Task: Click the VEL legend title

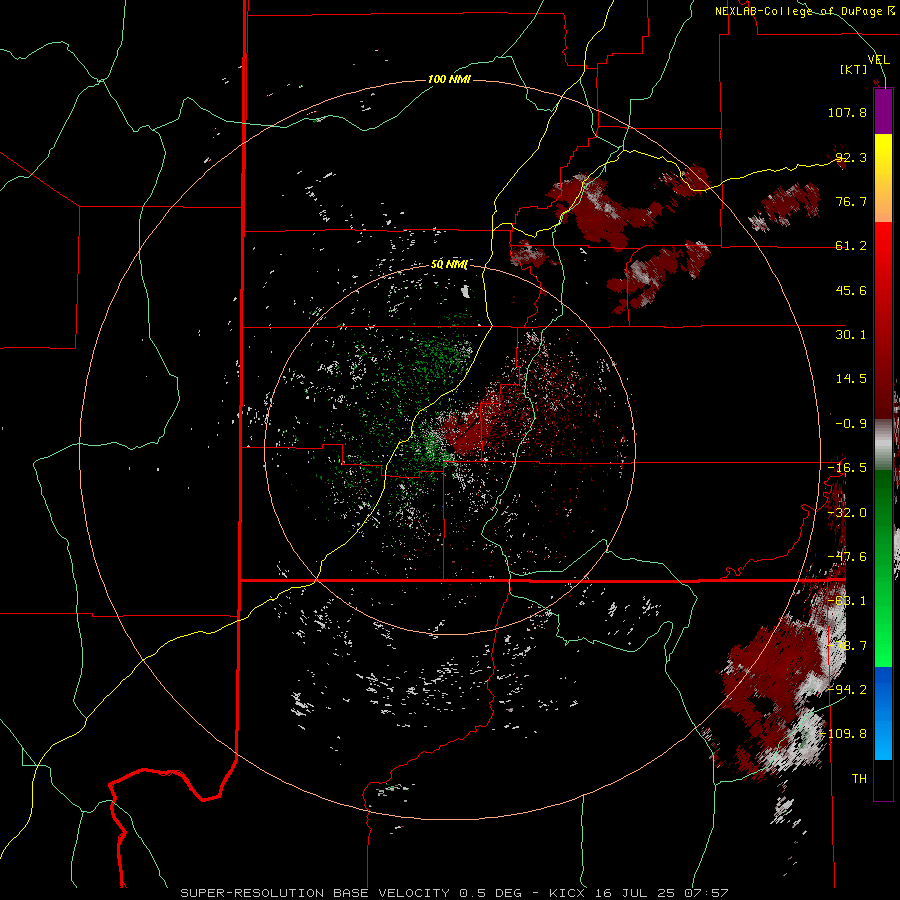Action: point(879,60)
